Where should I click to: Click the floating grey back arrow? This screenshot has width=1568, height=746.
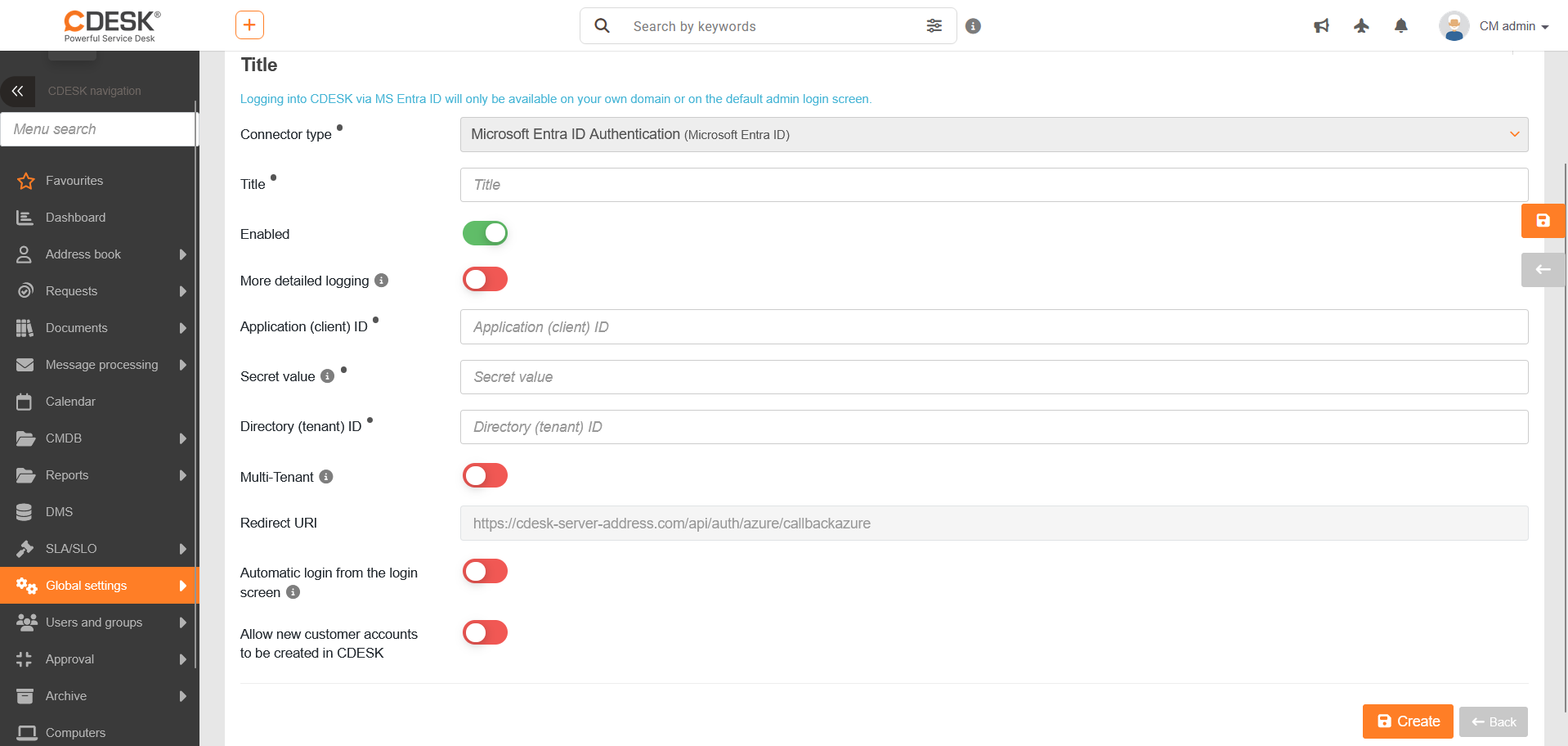(x=1543, y=270)
